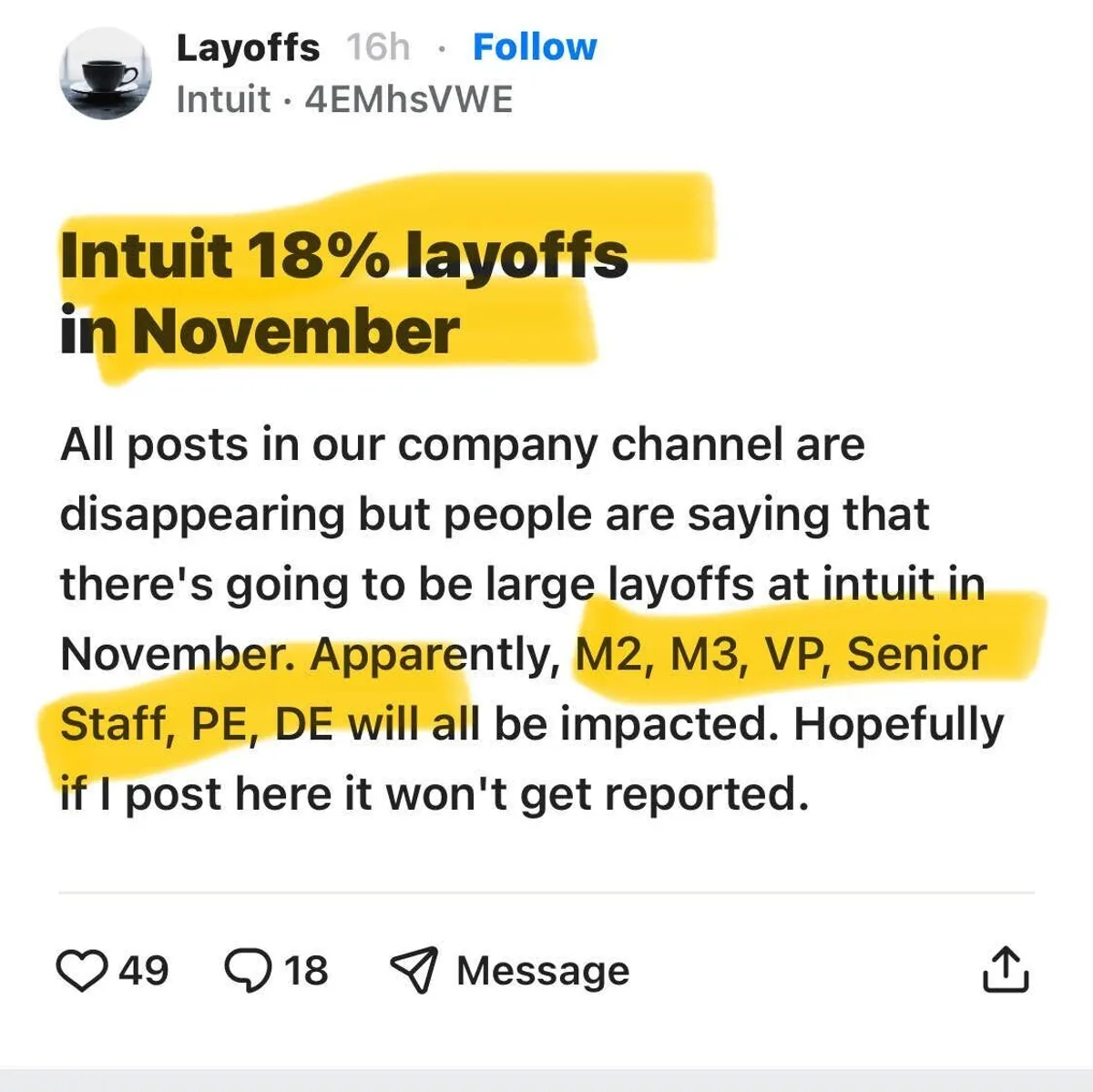The width and height of the screenshot is (1093, 1092).
Task: Click the comment count 18
Action: (306, 970)
